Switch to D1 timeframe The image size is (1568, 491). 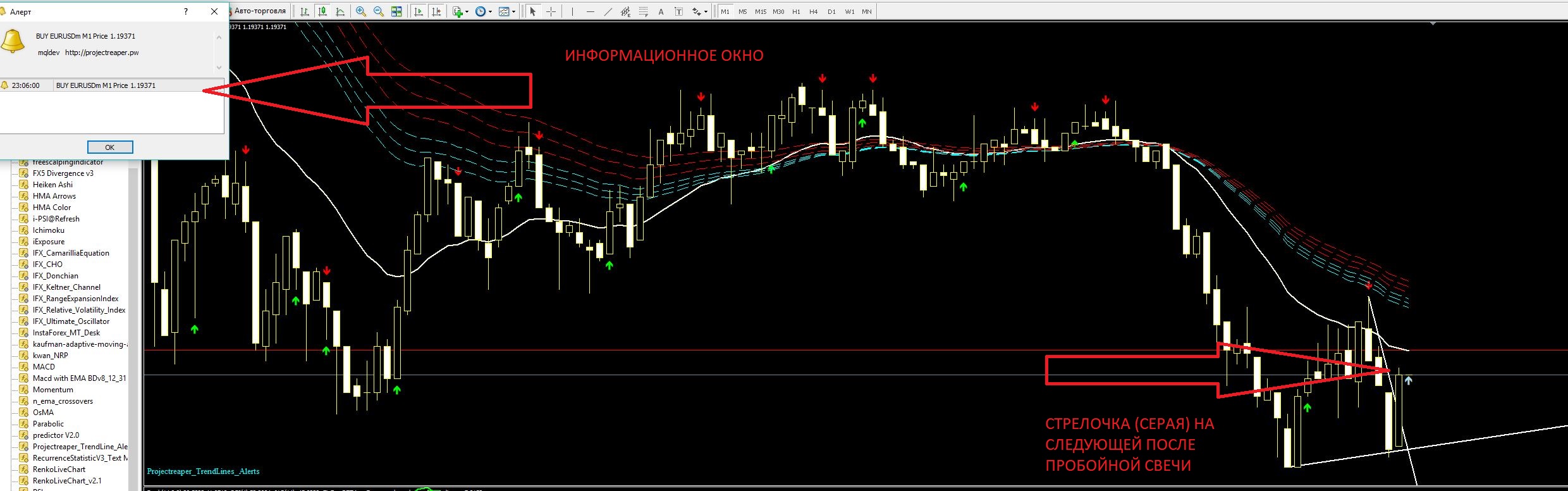coord(831,11)
